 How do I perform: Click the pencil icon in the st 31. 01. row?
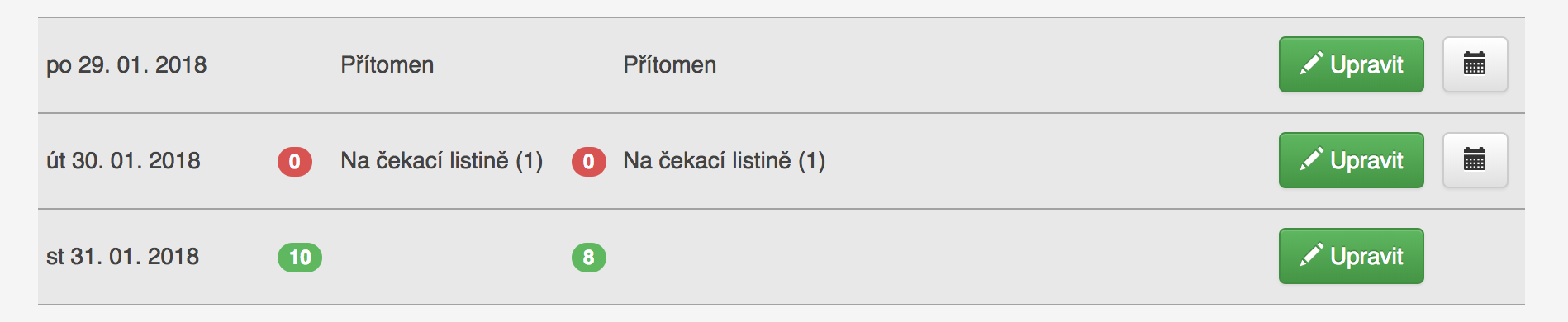click(1311, 255)
